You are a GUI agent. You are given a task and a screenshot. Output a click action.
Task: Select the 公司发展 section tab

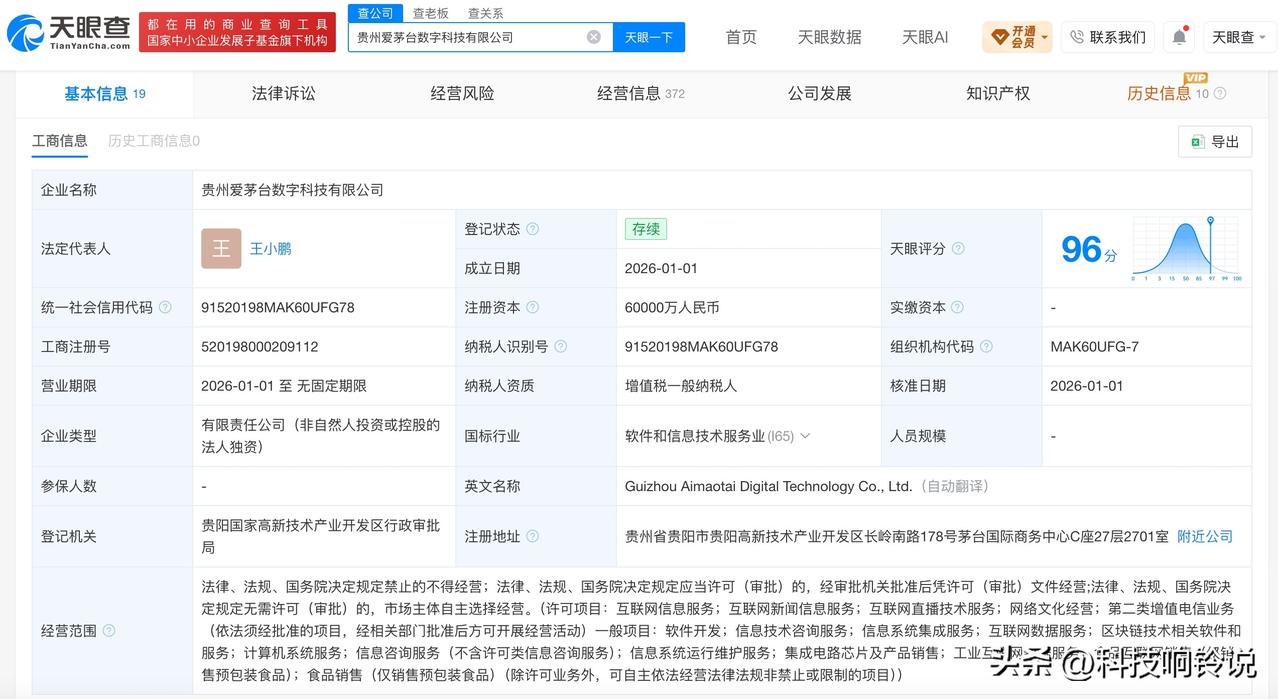point(820,93)
